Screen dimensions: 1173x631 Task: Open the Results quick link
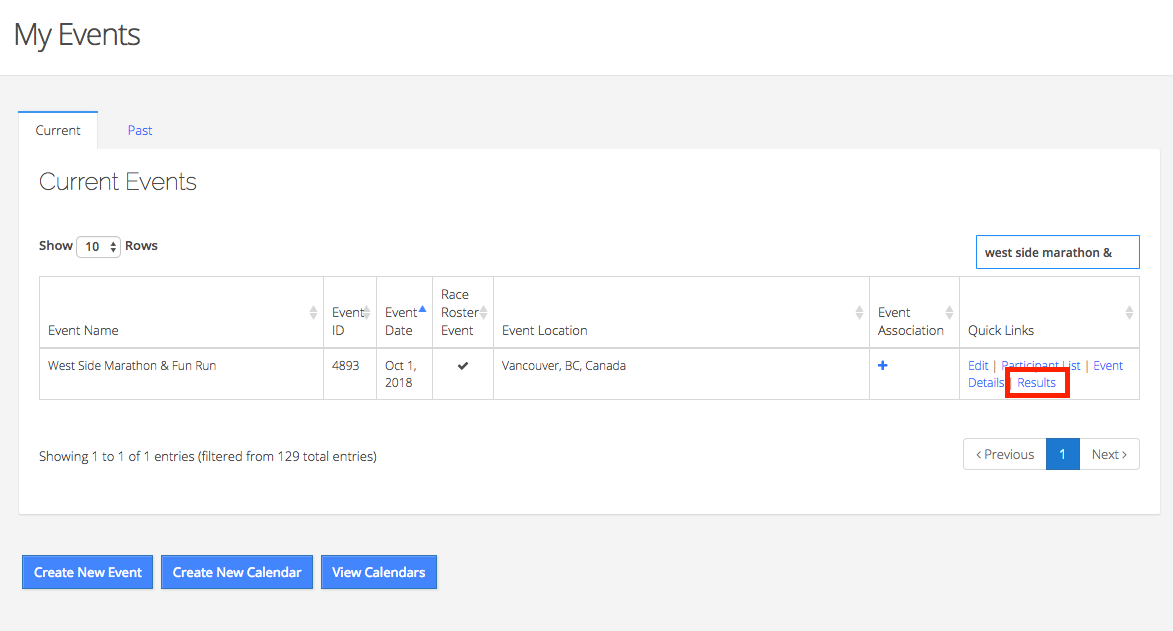[1036, 382]
